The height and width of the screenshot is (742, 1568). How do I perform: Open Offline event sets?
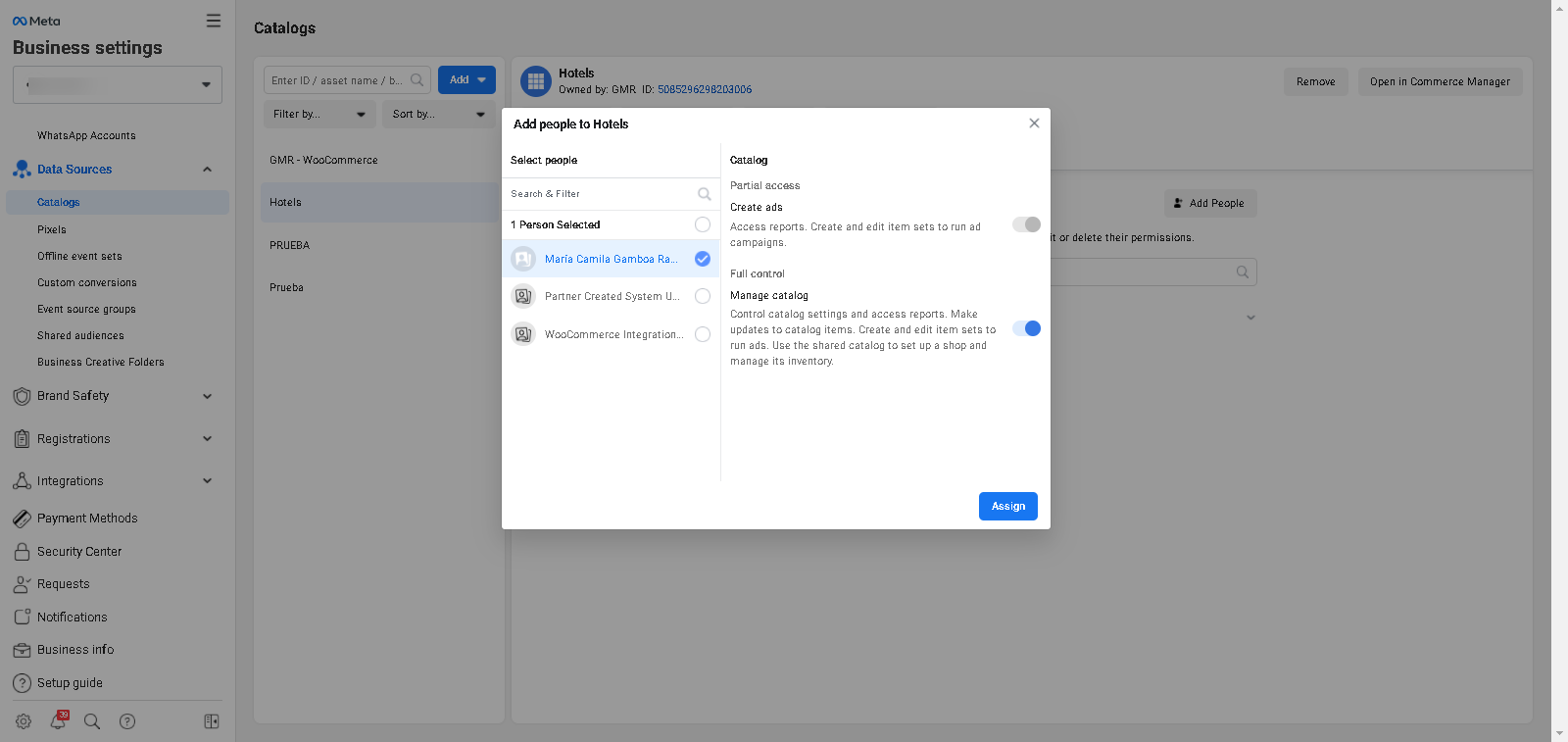[x=79, y=256]
